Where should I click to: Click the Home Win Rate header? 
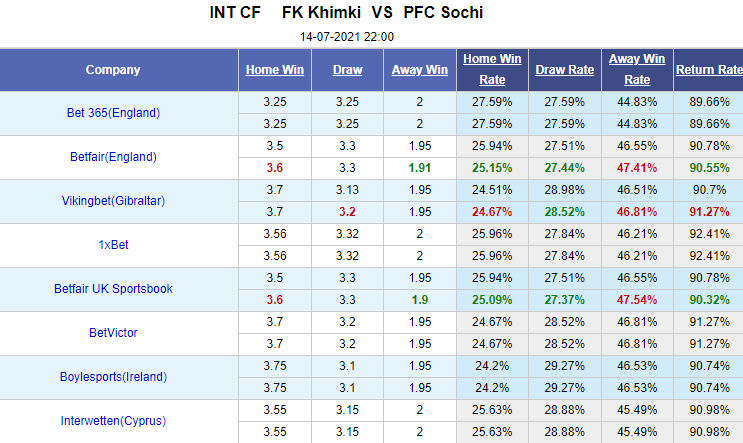[x=492, y=70]
